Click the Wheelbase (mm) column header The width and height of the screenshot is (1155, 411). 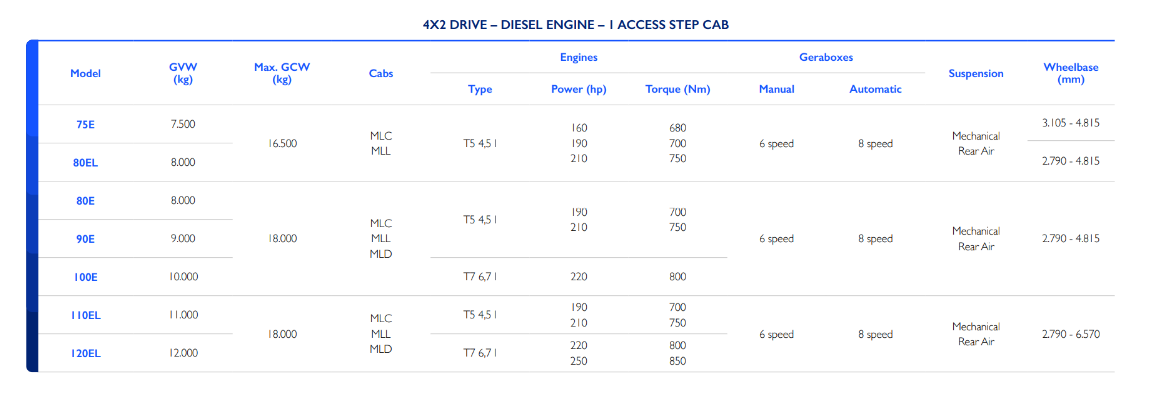point(1070,73)
